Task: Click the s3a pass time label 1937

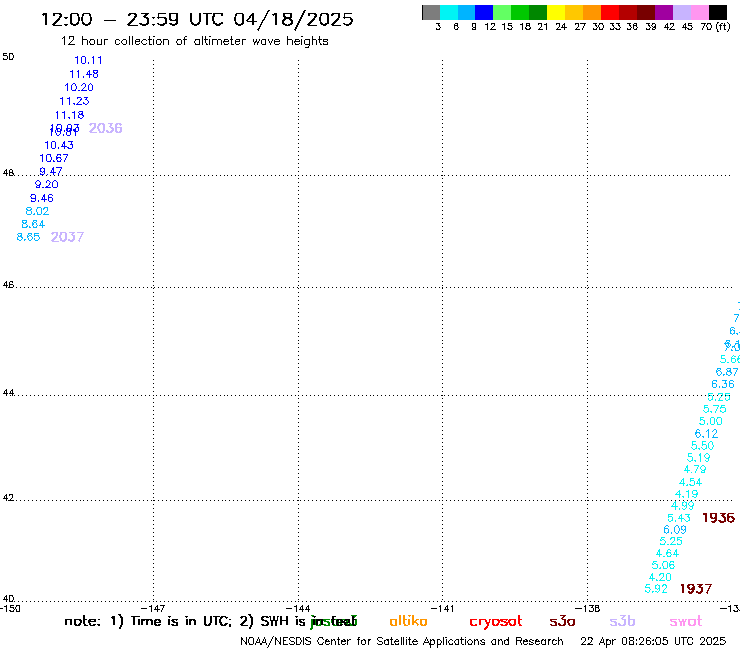Action: (696, 589)
